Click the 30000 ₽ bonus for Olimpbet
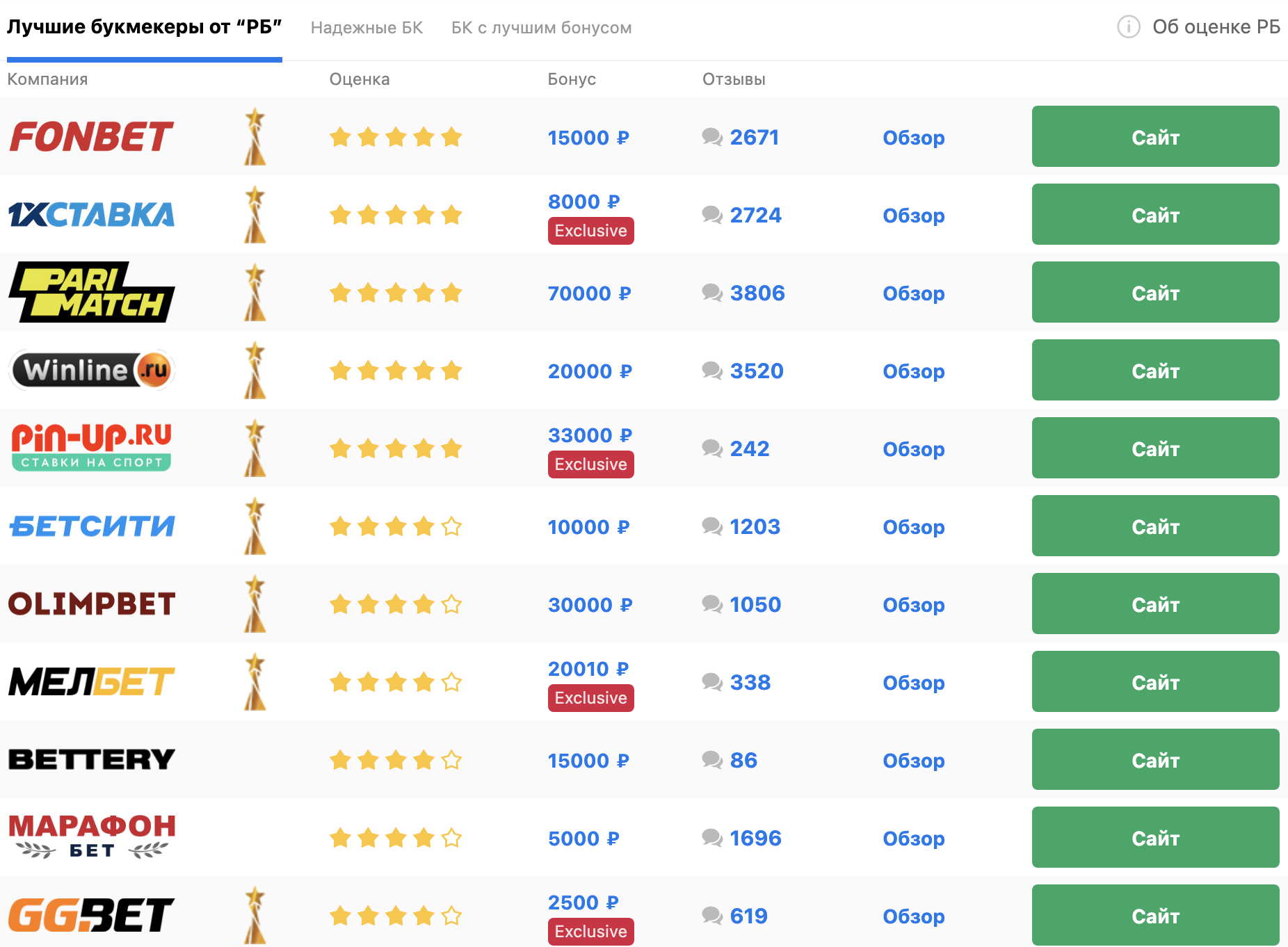 (x=590, y=605)
